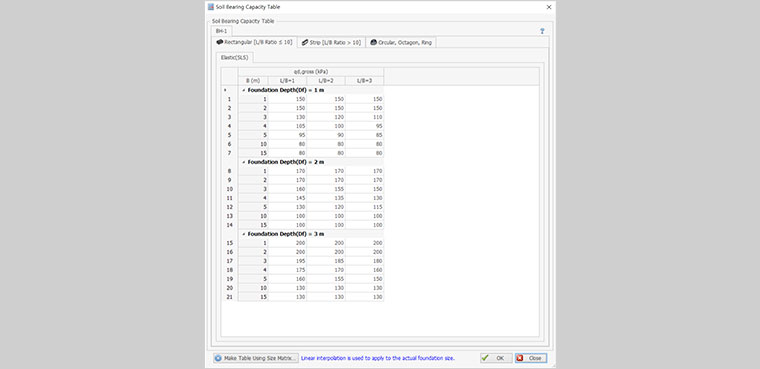
Task: Click Make Table Using Size Matrix button
Action: (x=255, y=358)
